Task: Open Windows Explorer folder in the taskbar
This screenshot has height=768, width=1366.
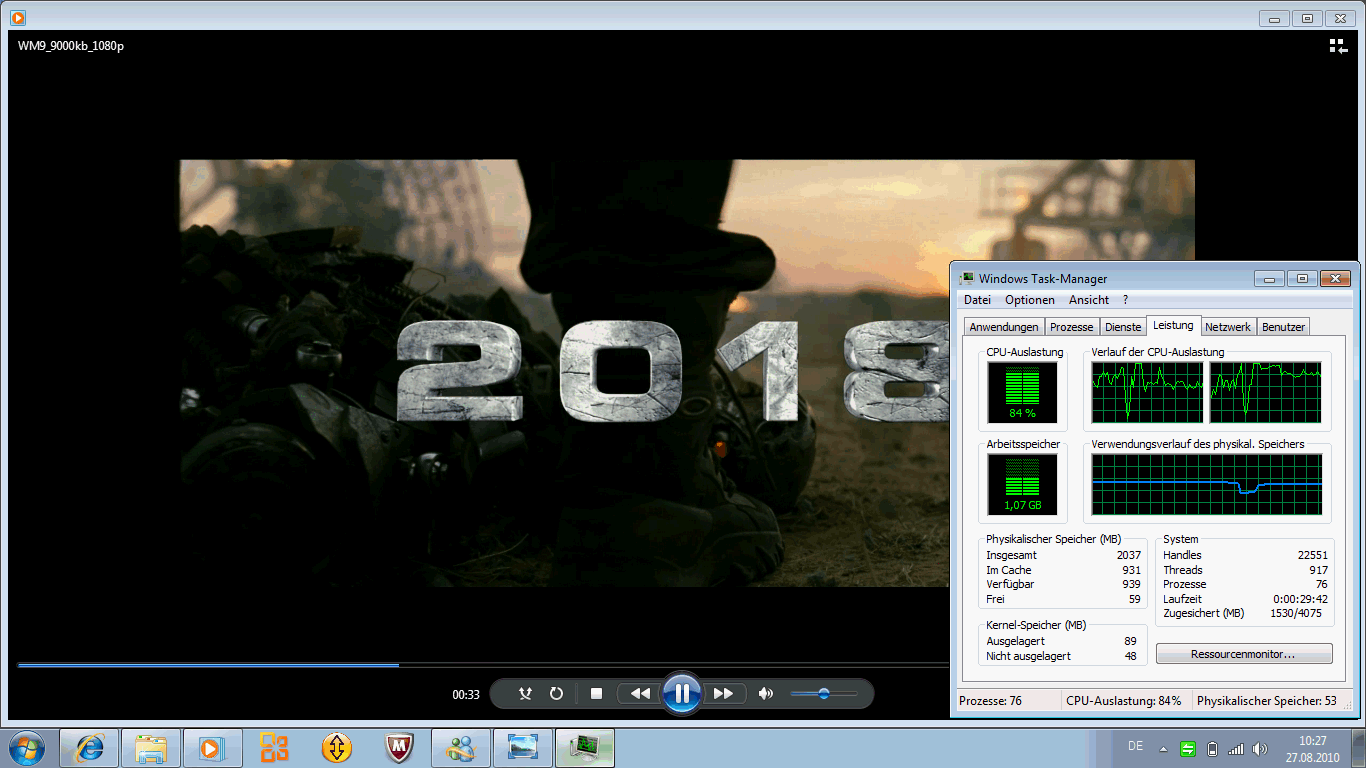Action: point(151,747)
